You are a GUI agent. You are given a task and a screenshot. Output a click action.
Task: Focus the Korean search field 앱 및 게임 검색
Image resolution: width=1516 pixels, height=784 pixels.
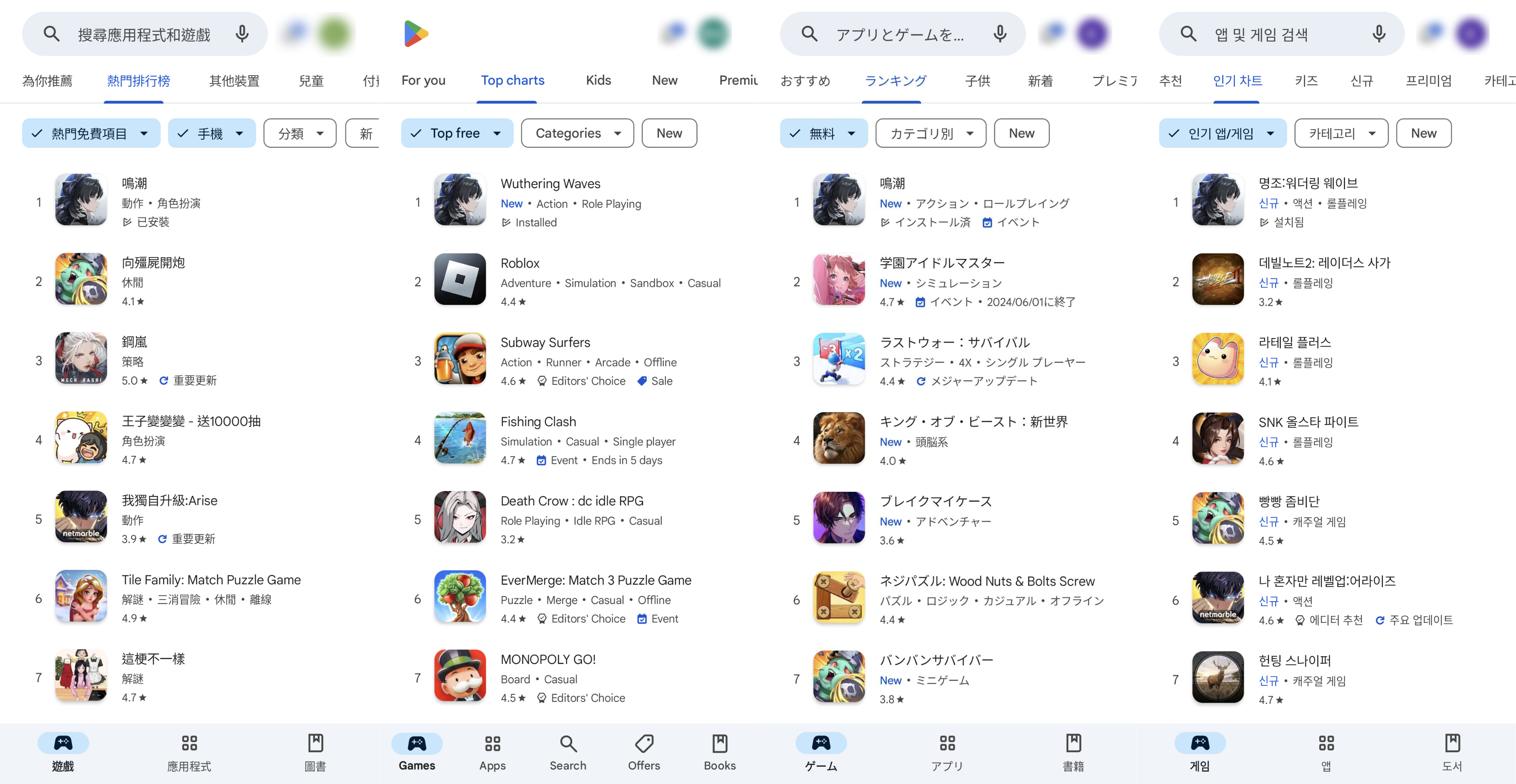click(x=1281, y=34)
